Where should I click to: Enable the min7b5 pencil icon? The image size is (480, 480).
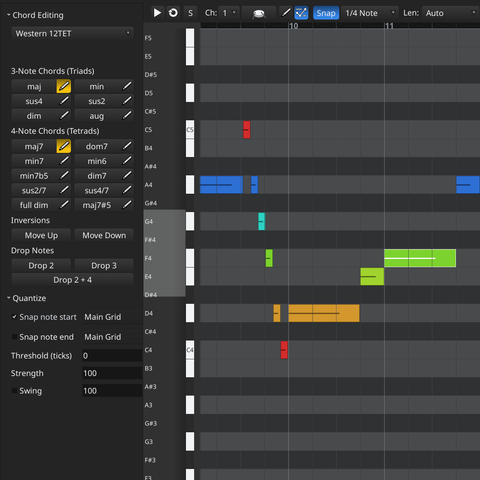[64, 176]
